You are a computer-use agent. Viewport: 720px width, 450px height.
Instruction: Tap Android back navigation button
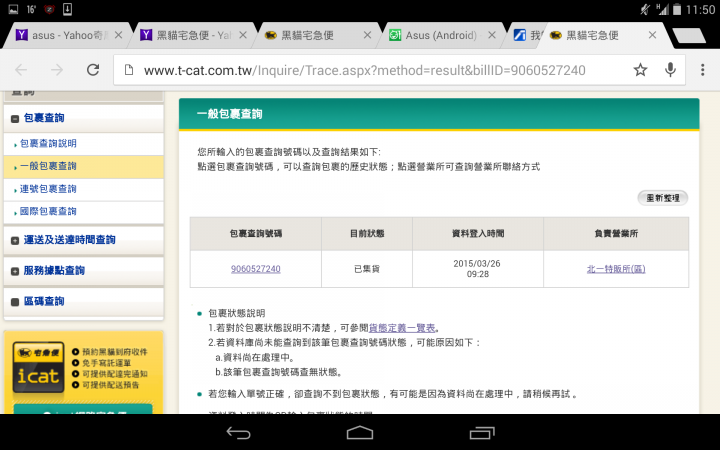(238, 433)
